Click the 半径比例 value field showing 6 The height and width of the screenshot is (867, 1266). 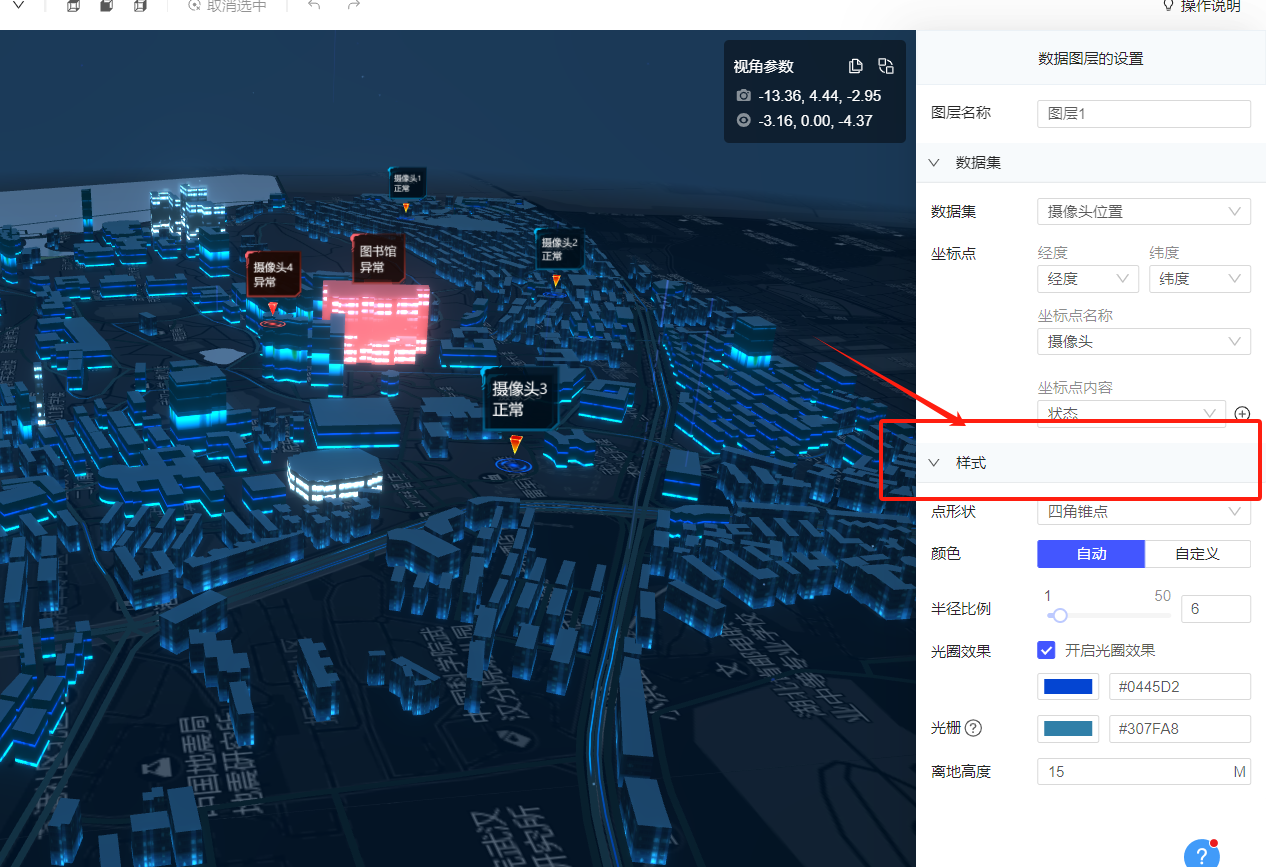pos(1216,609)
